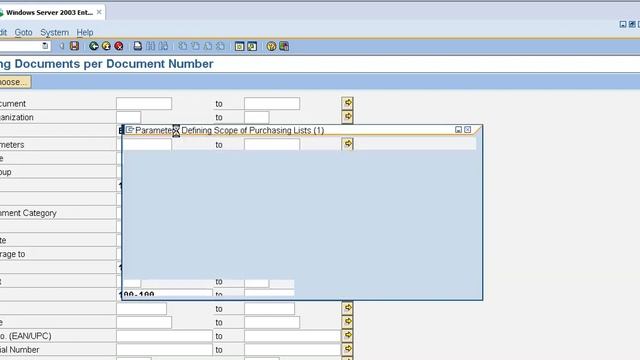The image size is (640, 360).
Task: Close the Parameter Defining Scope popup
Action: tap(467, 129)
